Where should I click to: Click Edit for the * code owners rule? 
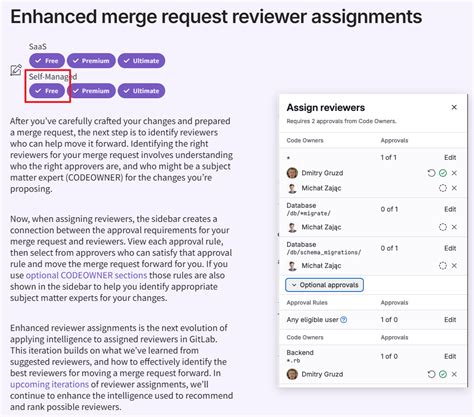(450, 157)
